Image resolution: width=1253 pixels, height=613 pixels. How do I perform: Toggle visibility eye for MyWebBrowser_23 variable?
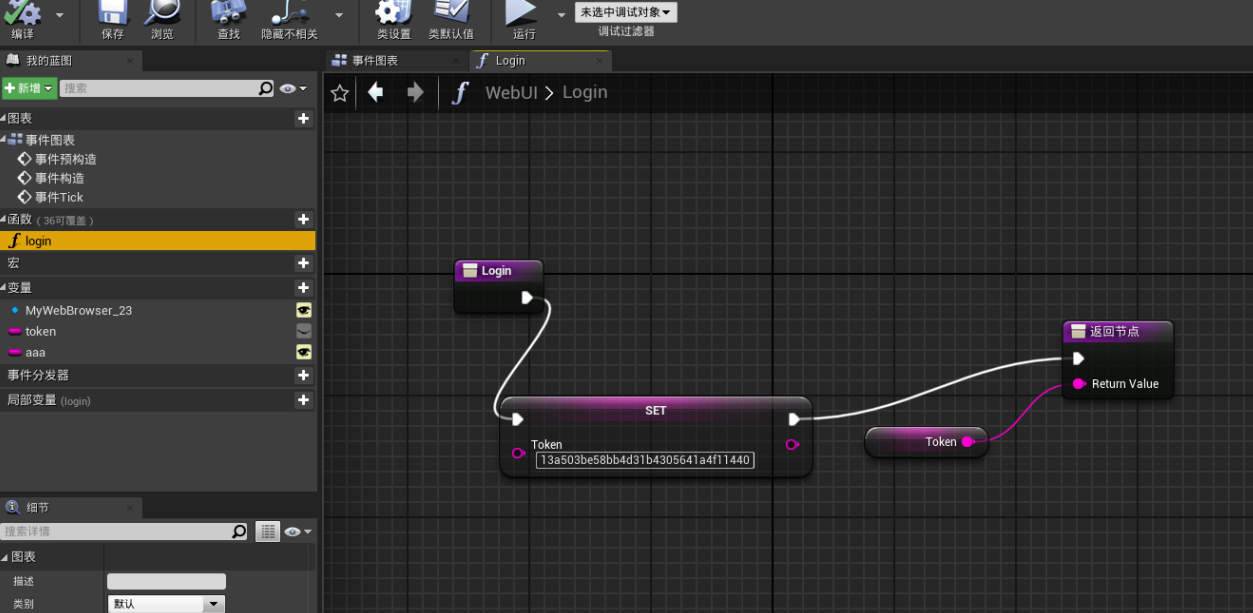(303, 310)
